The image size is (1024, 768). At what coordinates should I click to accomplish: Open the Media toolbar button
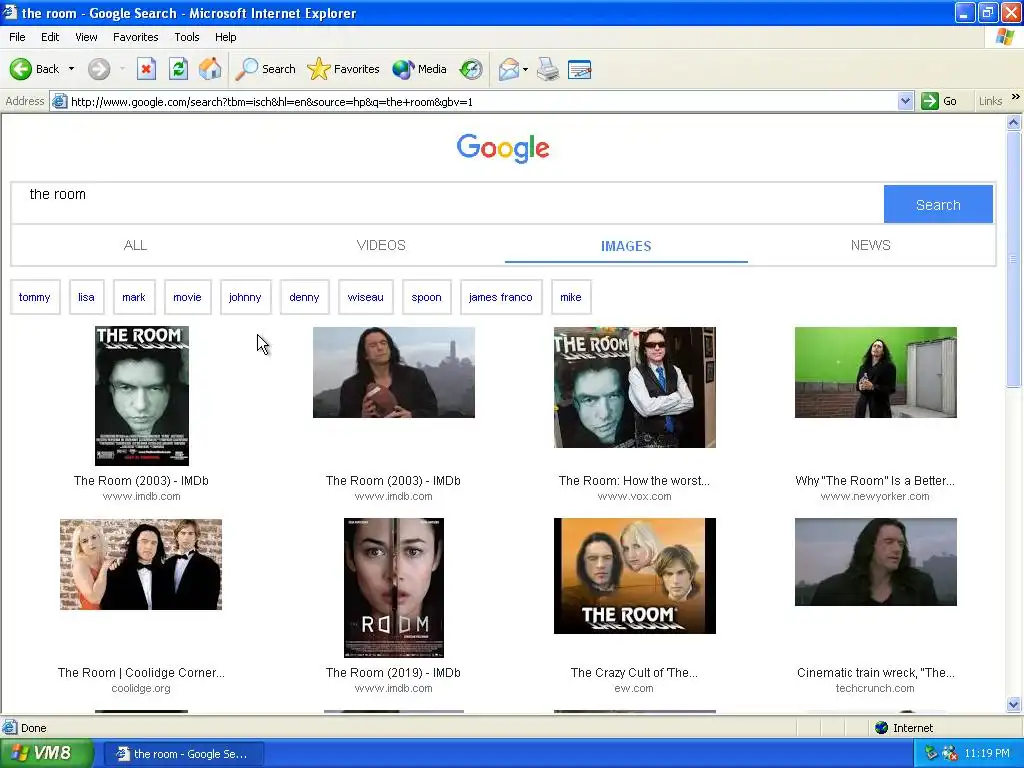[x=419, y=69]
